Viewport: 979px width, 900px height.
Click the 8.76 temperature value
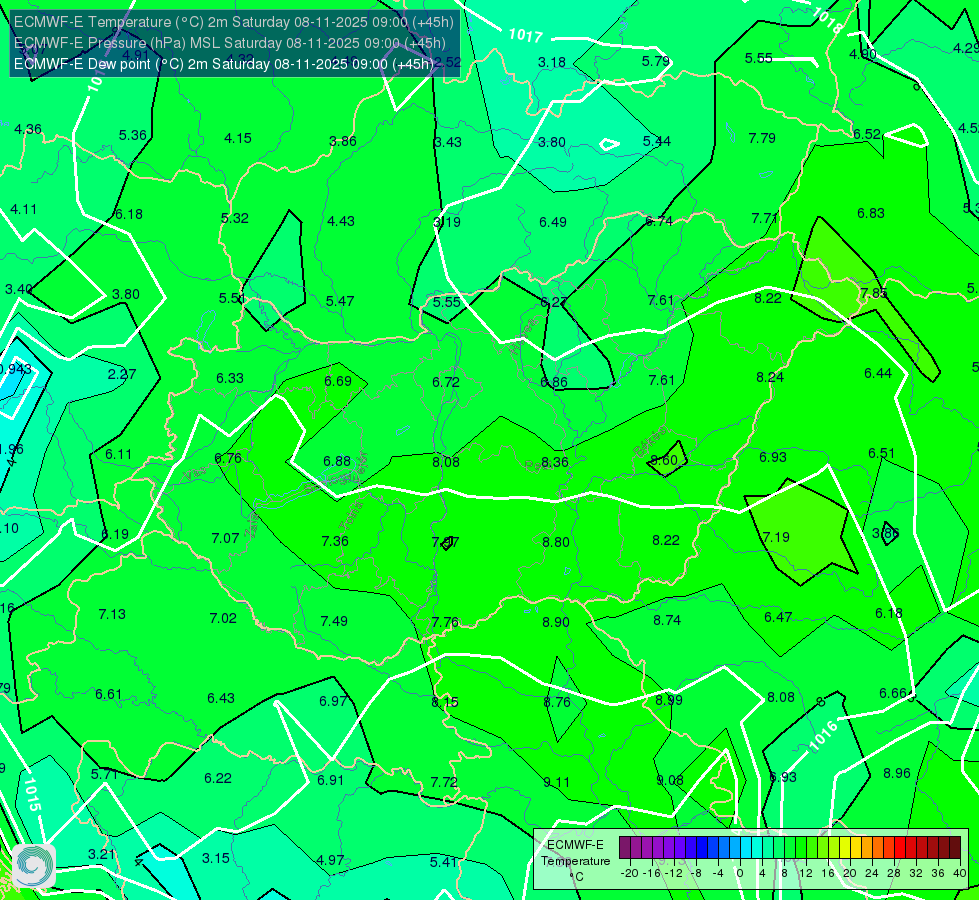[557, 702]
